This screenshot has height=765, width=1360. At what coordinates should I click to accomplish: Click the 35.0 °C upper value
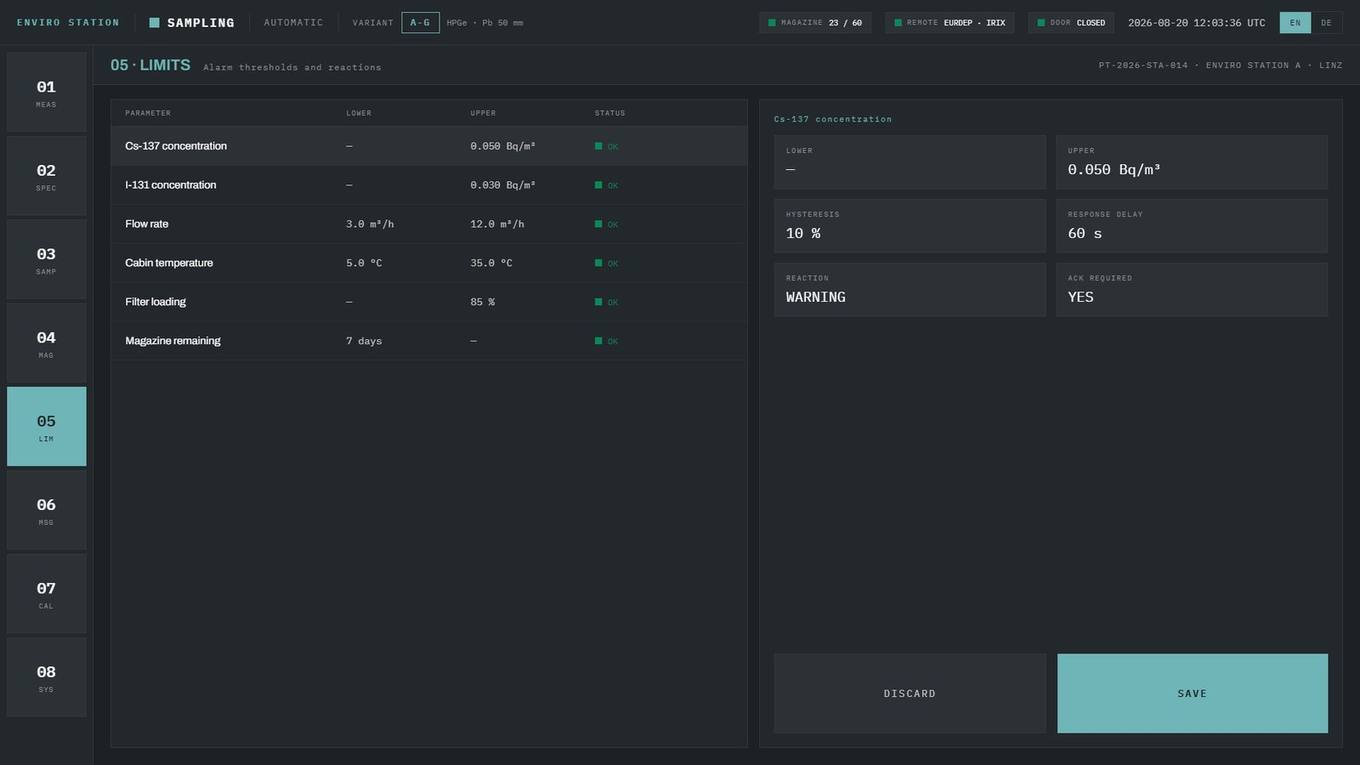point(491,263)
